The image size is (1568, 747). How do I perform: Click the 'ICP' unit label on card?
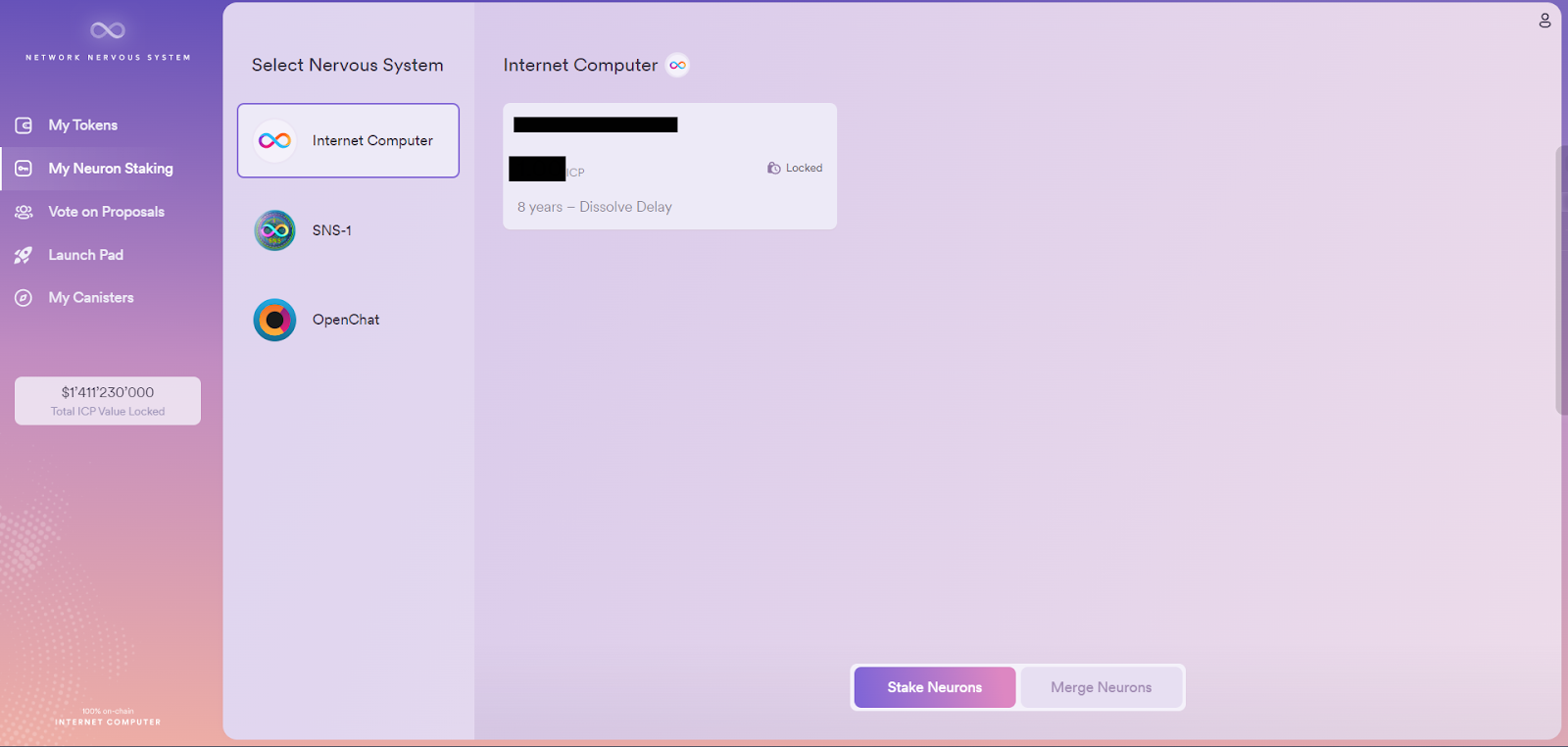[575, 173]
